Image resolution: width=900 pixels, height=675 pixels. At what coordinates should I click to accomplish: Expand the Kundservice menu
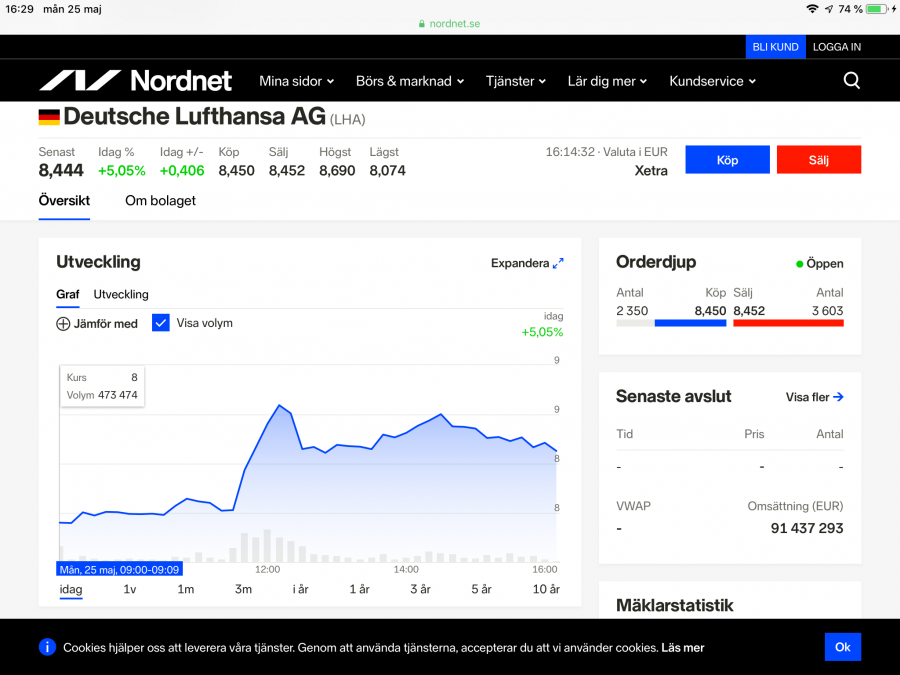coord(712,81)
